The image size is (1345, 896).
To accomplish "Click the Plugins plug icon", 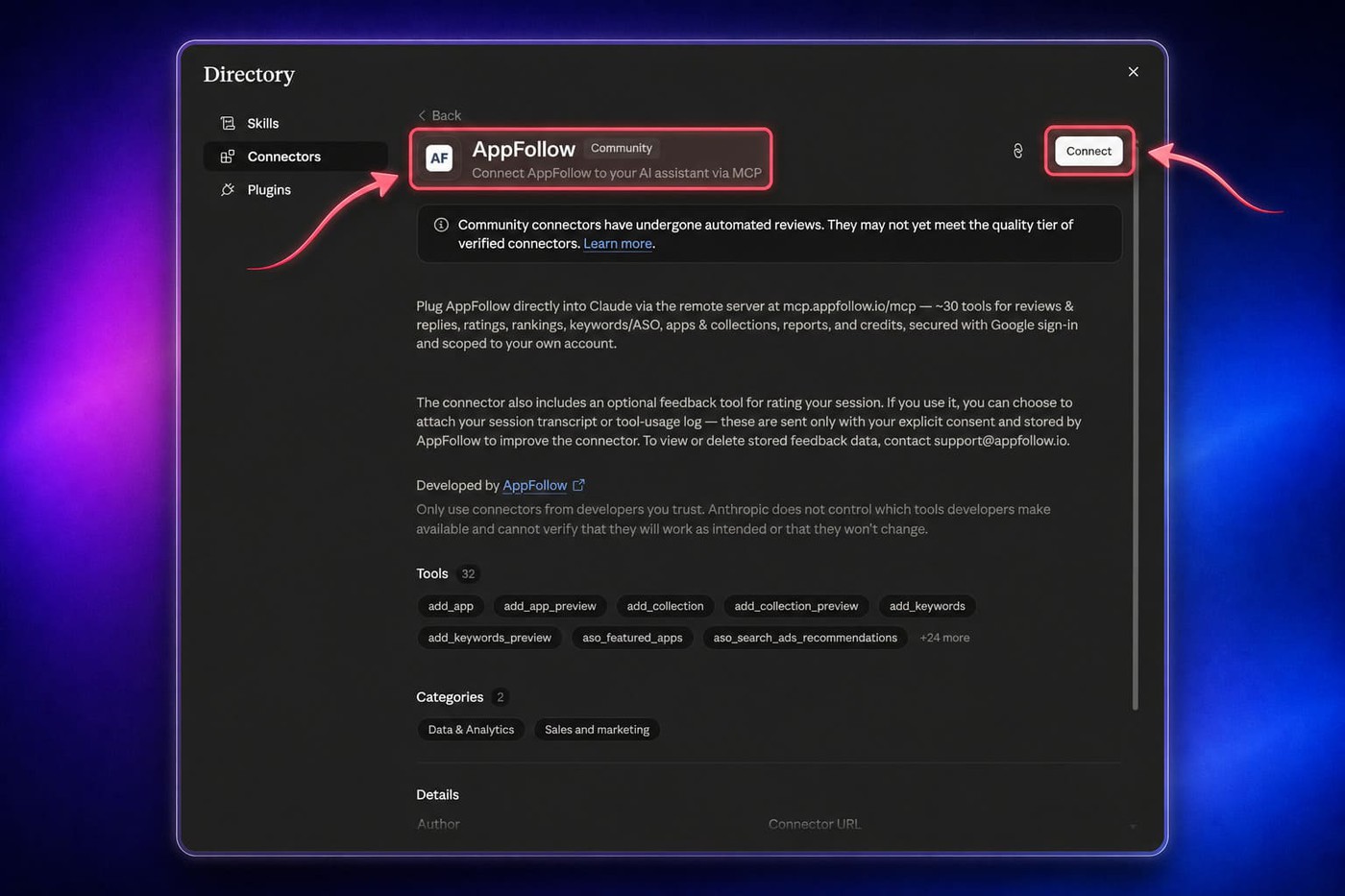I will [228, 189].
